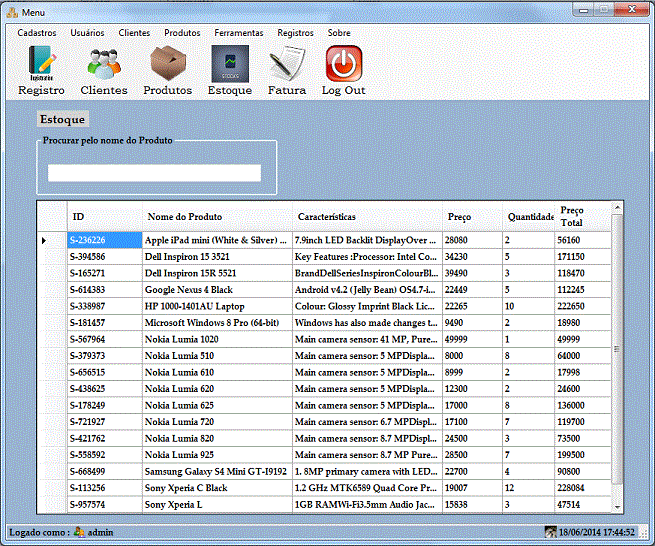This screenshot has width=655, height=546.
Task: Select the cell Sony Xperia L
Action: coord(217,504)
